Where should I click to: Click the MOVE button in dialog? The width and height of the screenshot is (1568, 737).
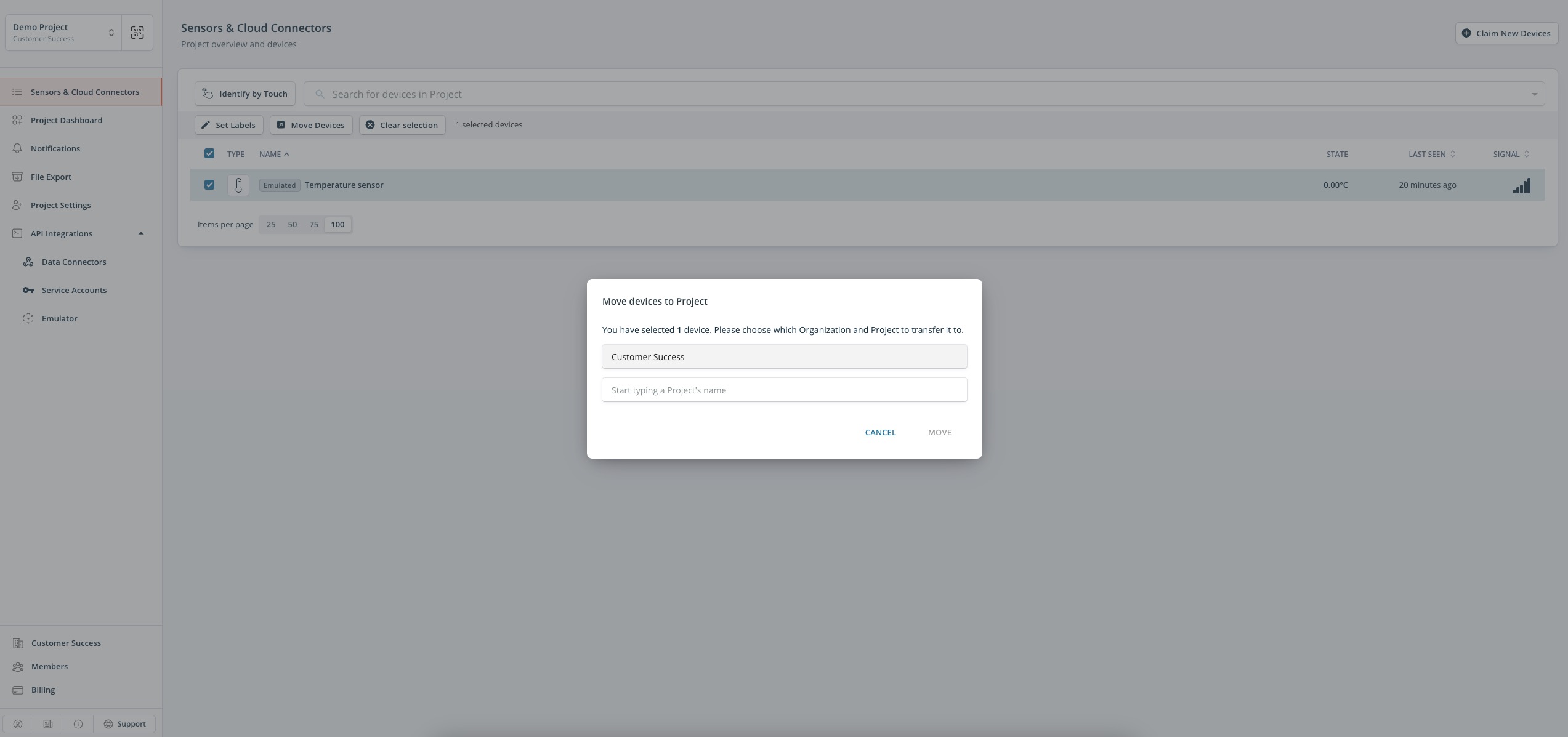[939, 432]
